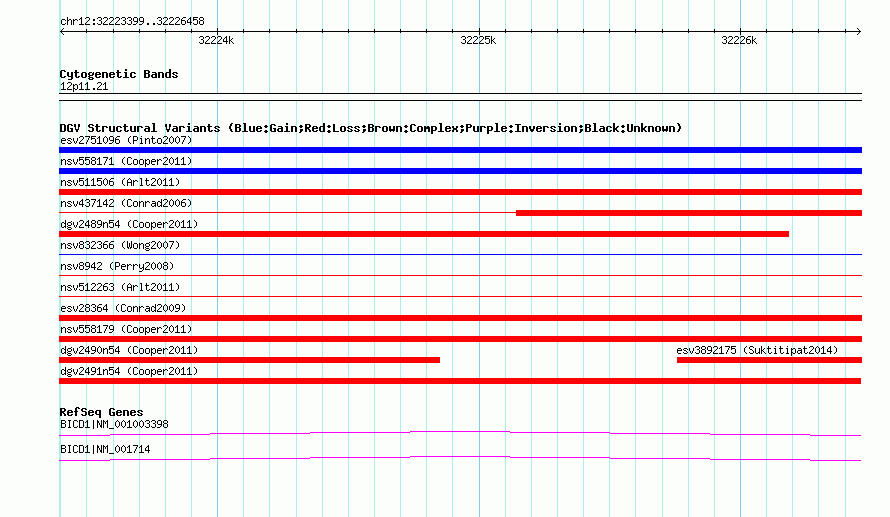Image resolution: width=890 pixels, height=517 pixels.
Task: Open variant label nsv558171 (Cooper2011)
Action: (126, 161)
